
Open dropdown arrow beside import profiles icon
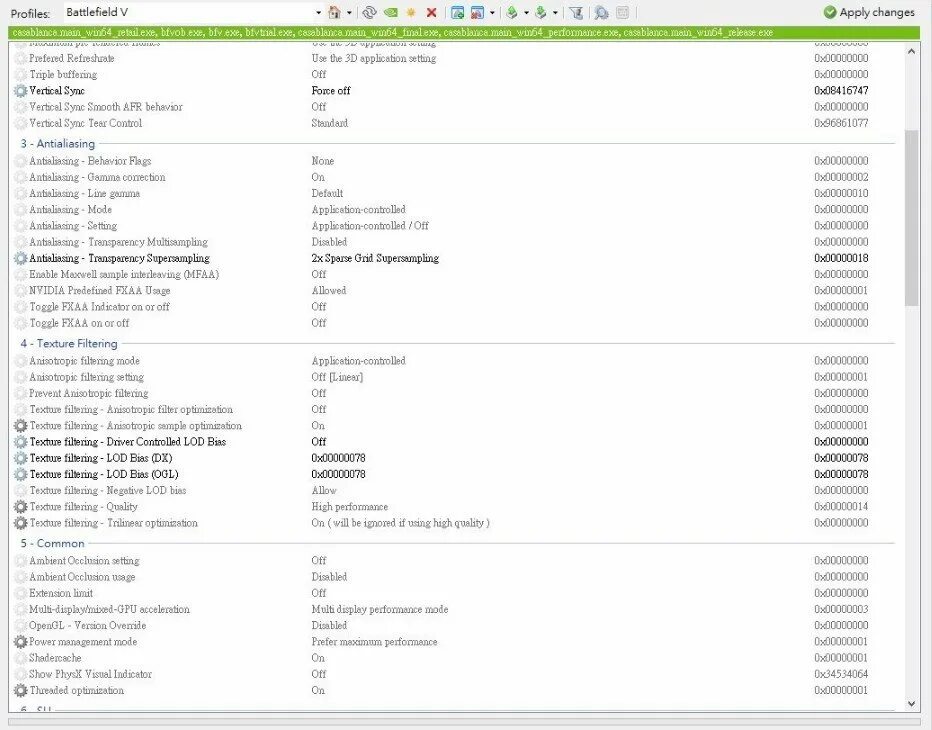click(555, 12)
